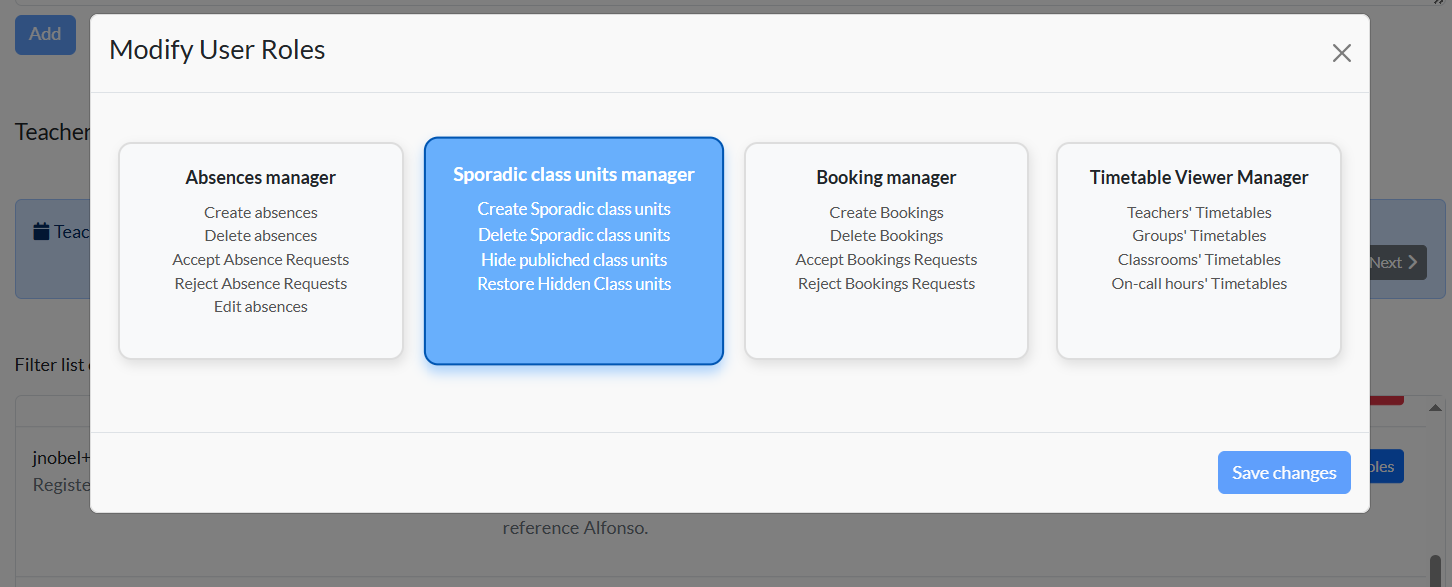Image resolution: width=1452 pixels, height=587 pixels.
Task: Click the 'reference Alfonso.' text in the background
Action: point(575,527)
